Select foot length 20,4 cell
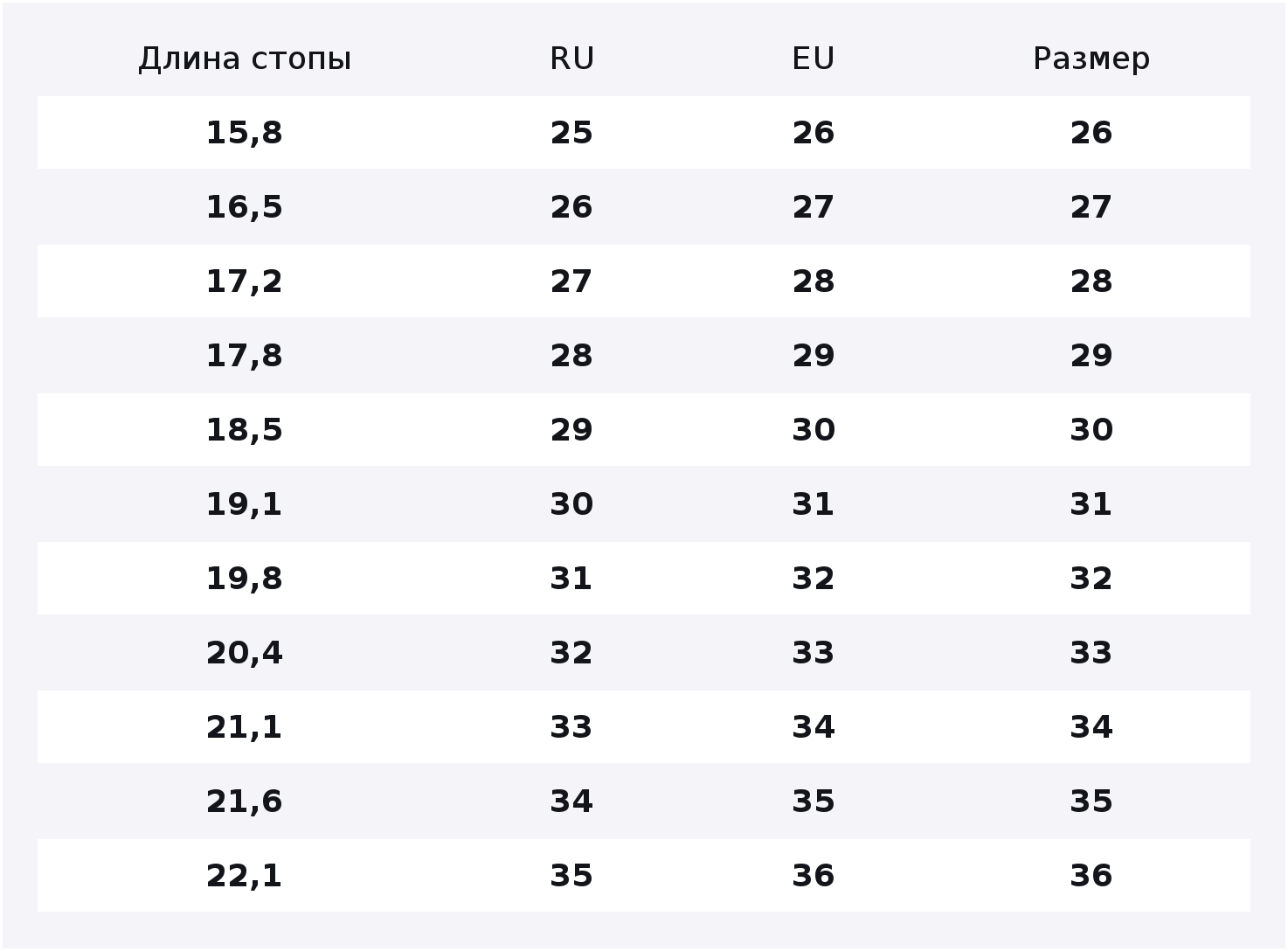Image resolution: width=1288 pixels, height=951 pixels. [245, 653]
